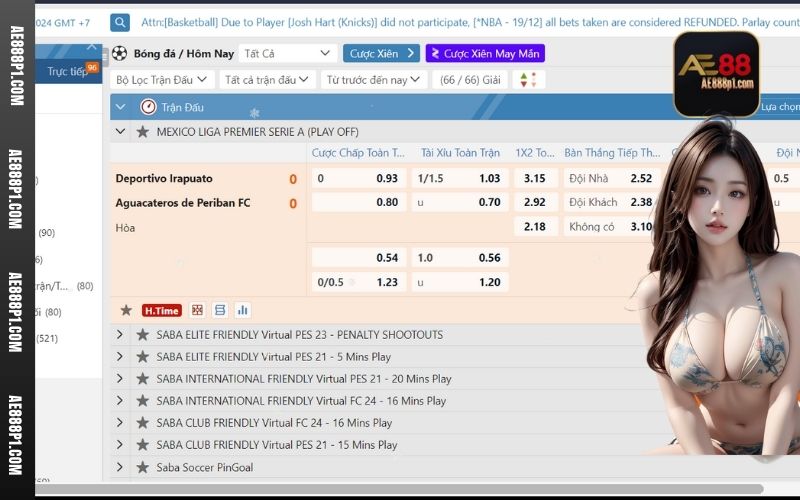Expand SABA ELITE FRIENDLY Penalty Shootouts row

click(120, 334)
